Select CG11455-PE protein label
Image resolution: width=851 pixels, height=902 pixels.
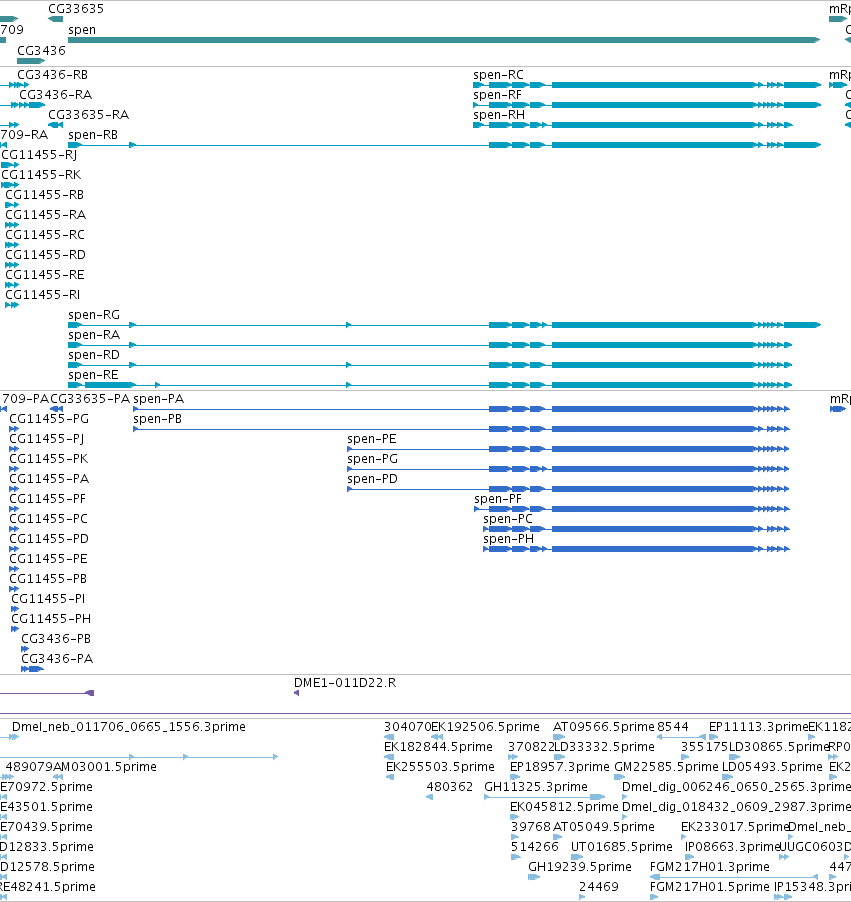(x=48, y=559)
